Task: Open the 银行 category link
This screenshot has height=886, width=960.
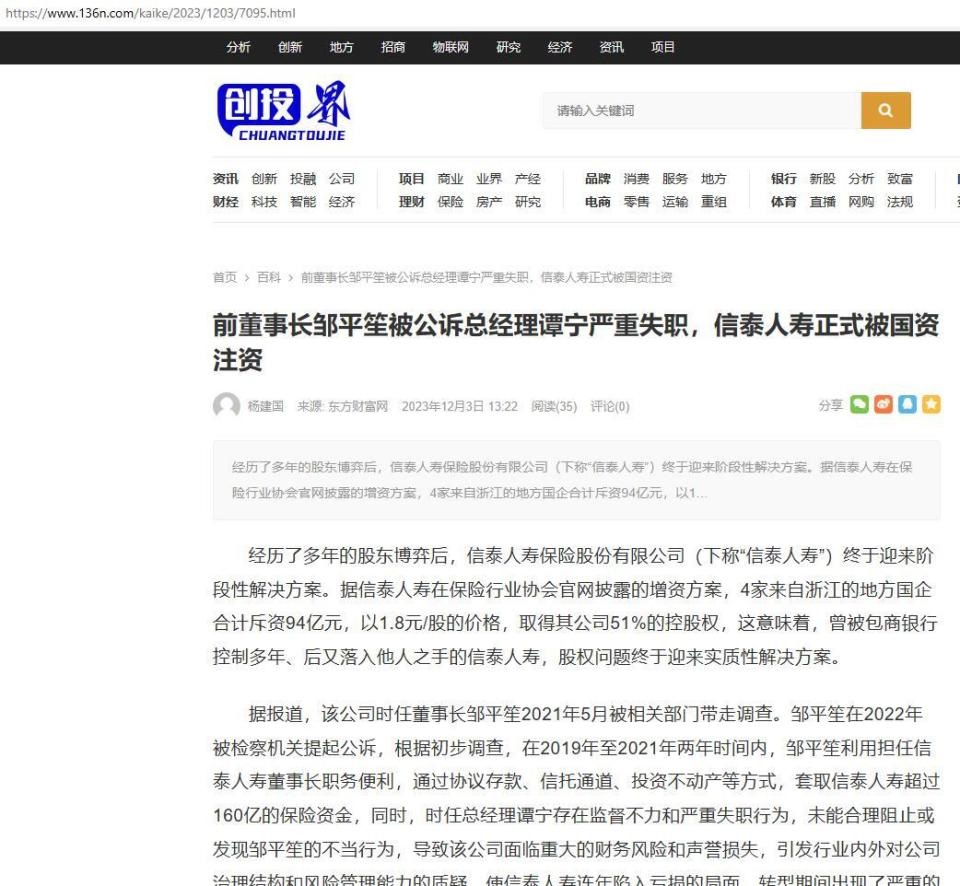Action: click(x=783, y=179)
